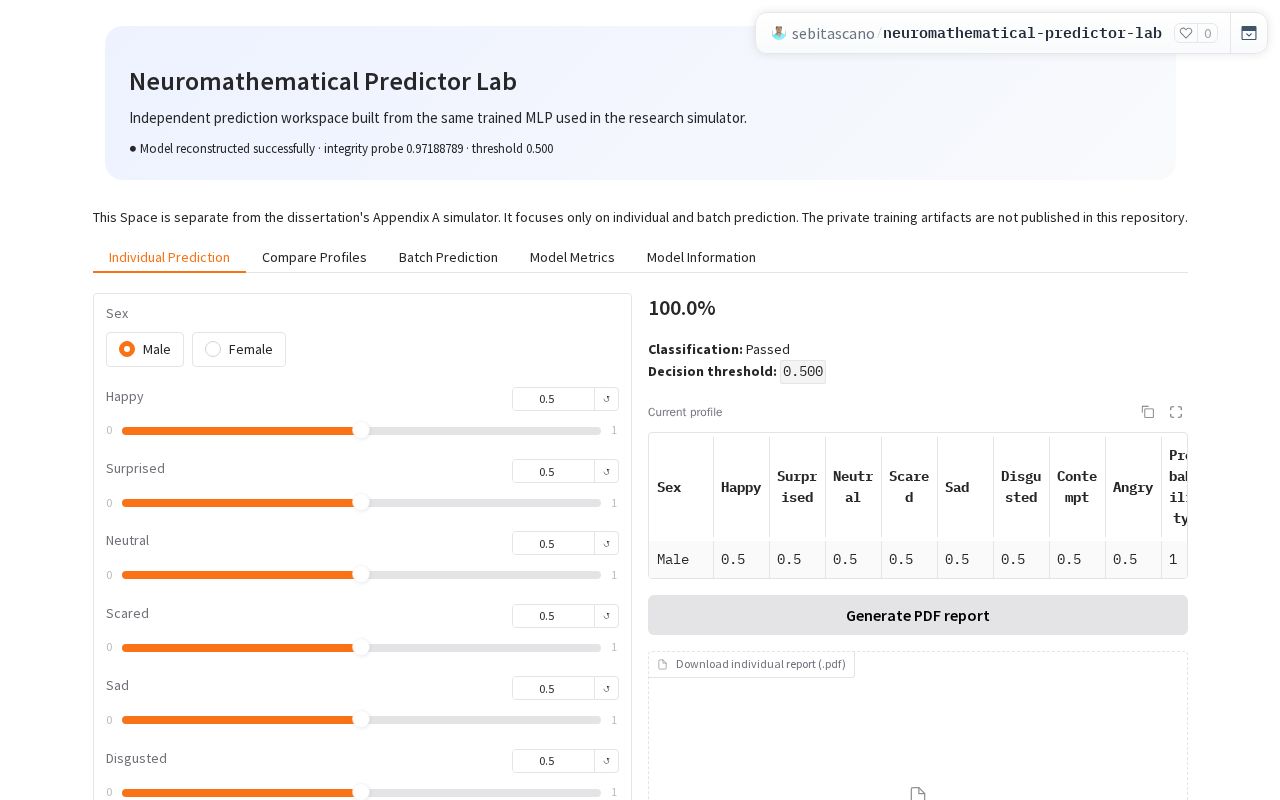Select the Female radio option
The image size is (1280, 800).
(x=239, y=349)
